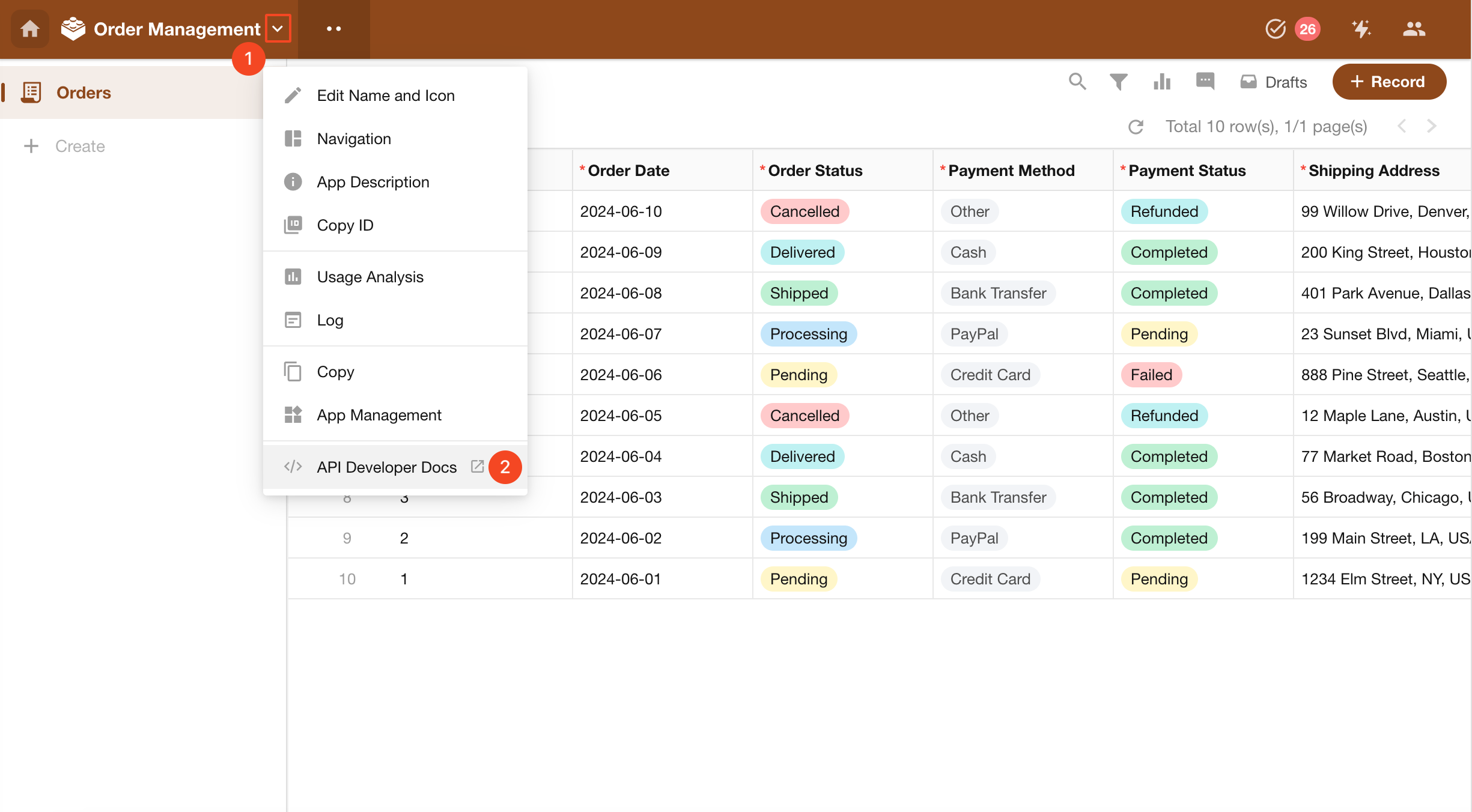Select Orders worksheet in sidebar
The image size is (1472, 812).
coord(84,92)
